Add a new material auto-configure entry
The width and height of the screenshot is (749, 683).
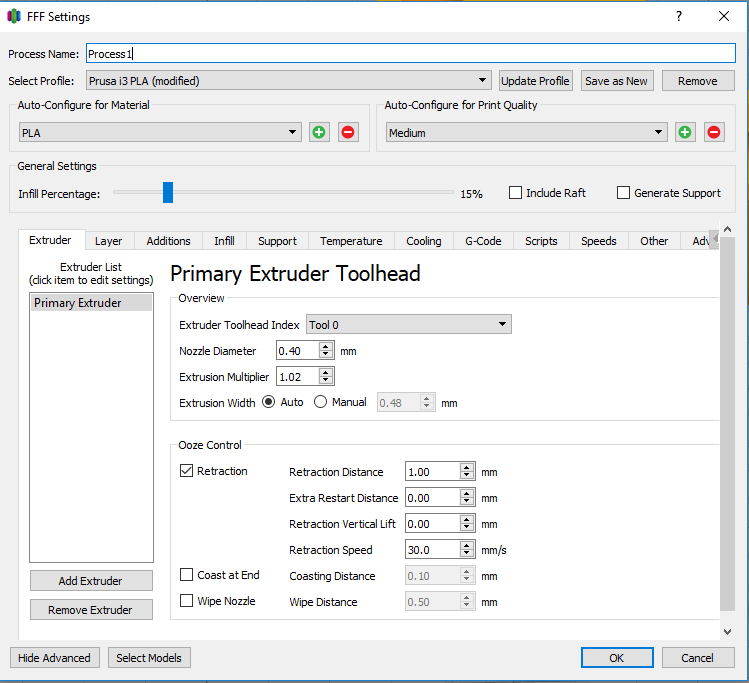pyautogui.click(x=319, y=132)
